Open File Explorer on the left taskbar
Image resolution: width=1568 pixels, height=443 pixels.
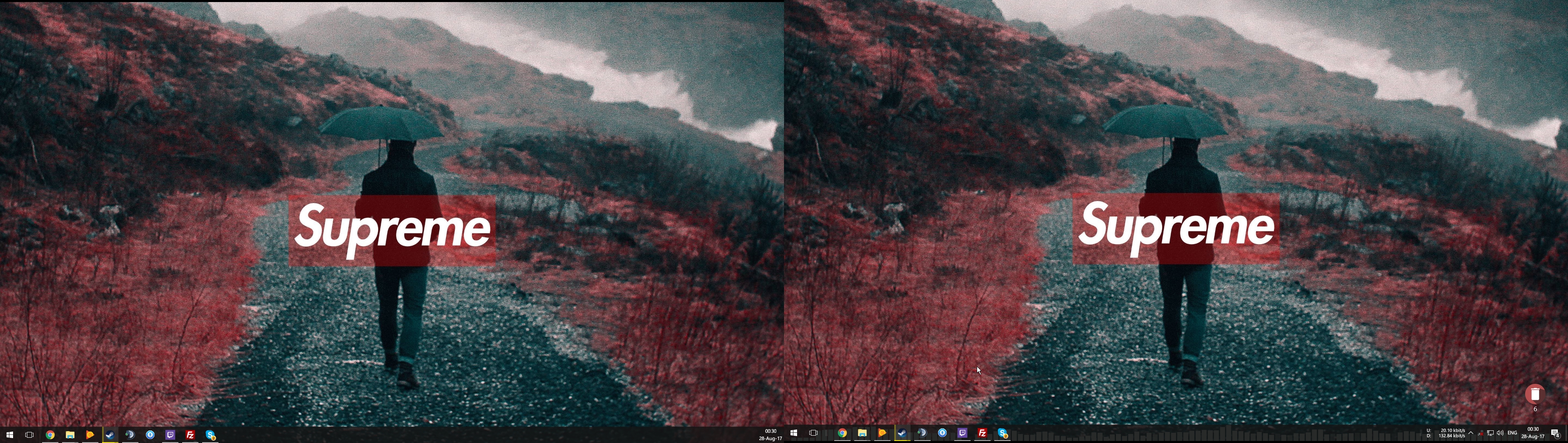click(70, 434)
